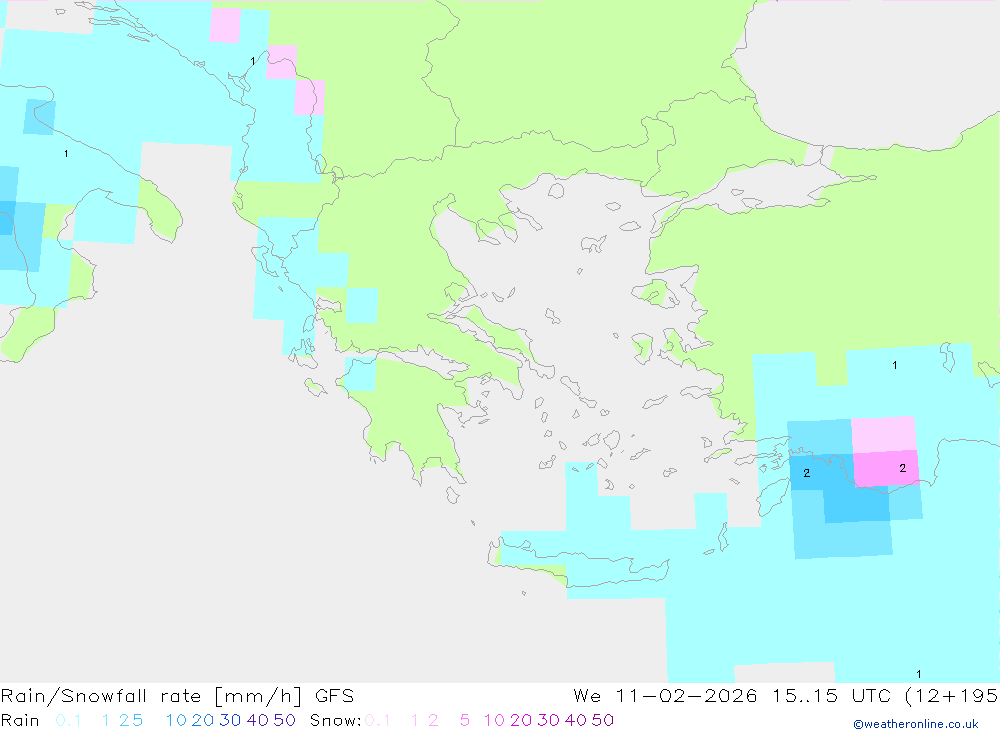Pick the 2 value in Snow legend

433,720
